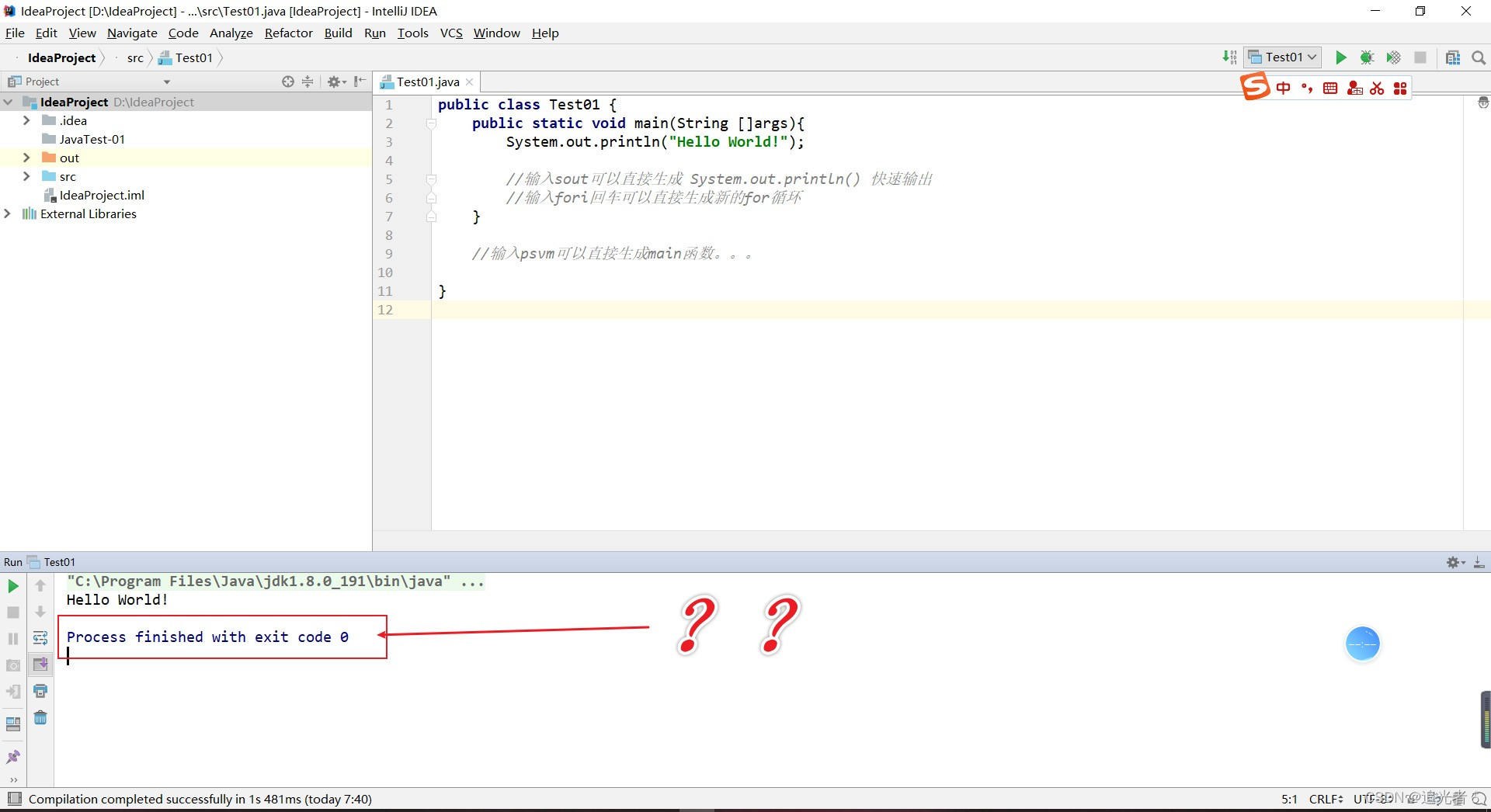Run with coverage icon in toolbar
The height and width of the screenshot is (812, 1491).
click(1393, 57)
